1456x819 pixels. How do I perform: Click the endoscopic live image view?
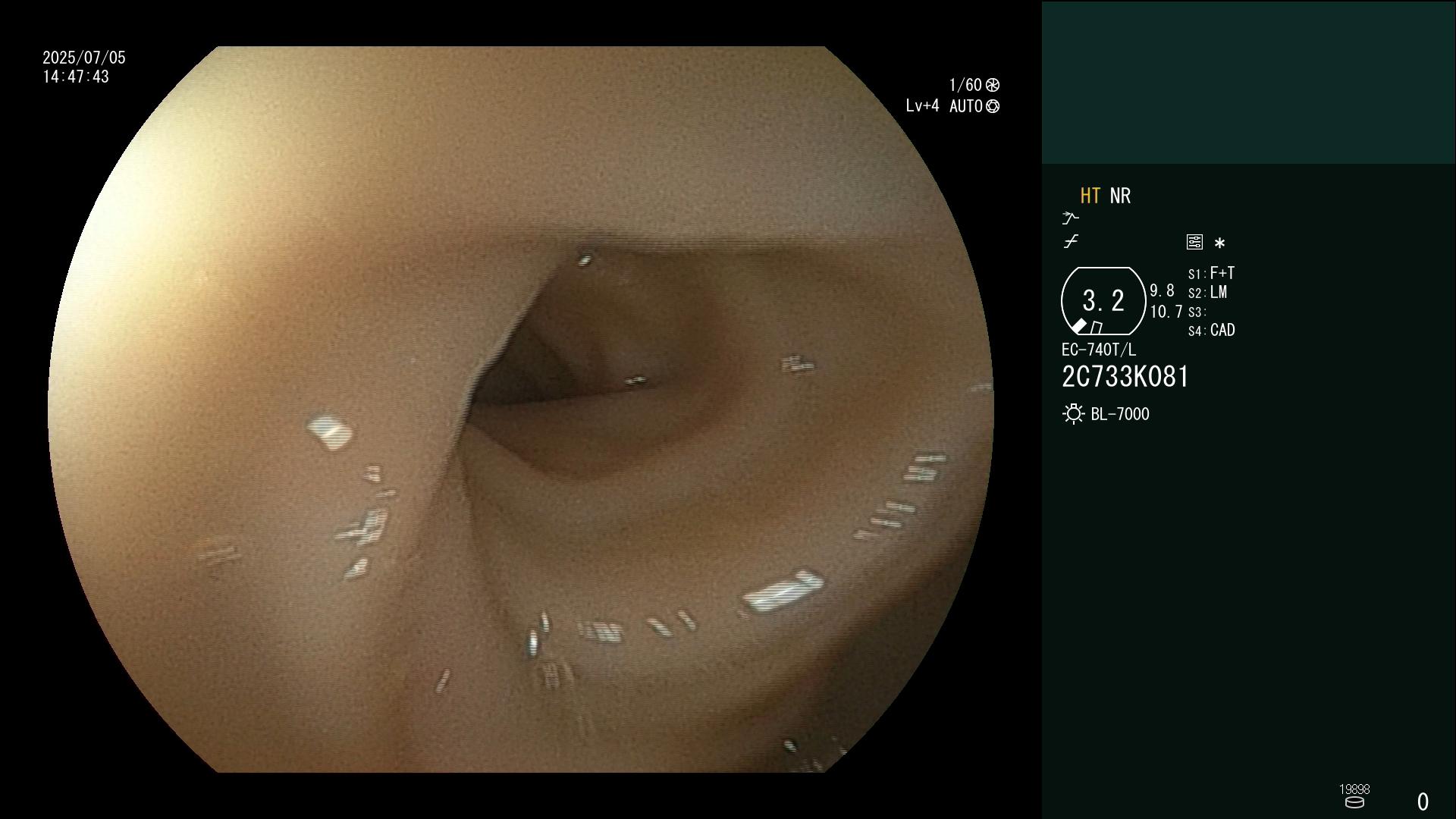pos(521,409)
